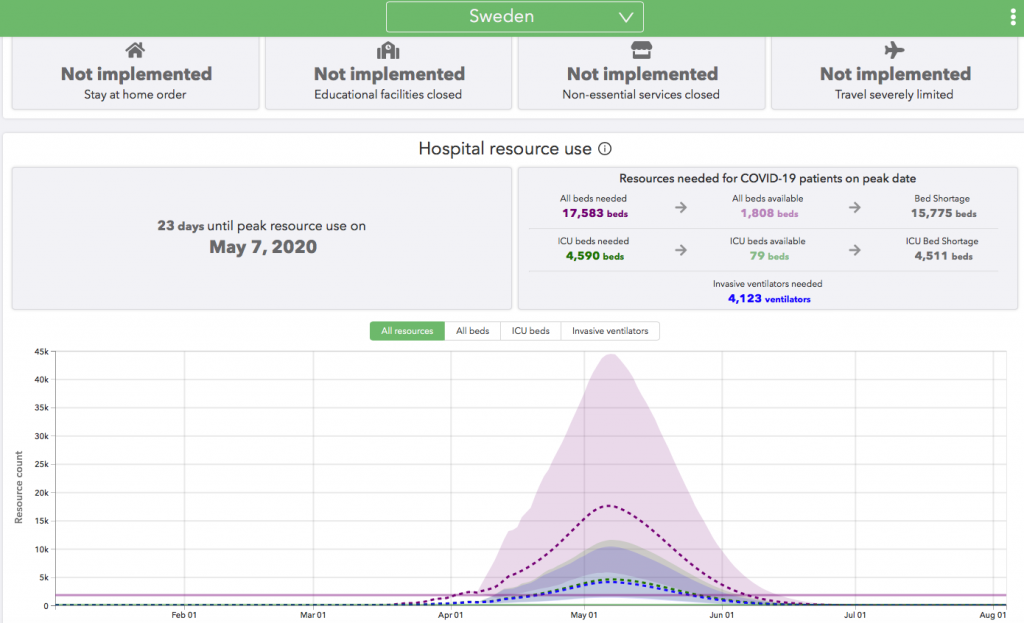Click the dropdown chevron next to Sweden
Image resolution: width=1024 pixels, height=623 pixels.
coord(626,17)
